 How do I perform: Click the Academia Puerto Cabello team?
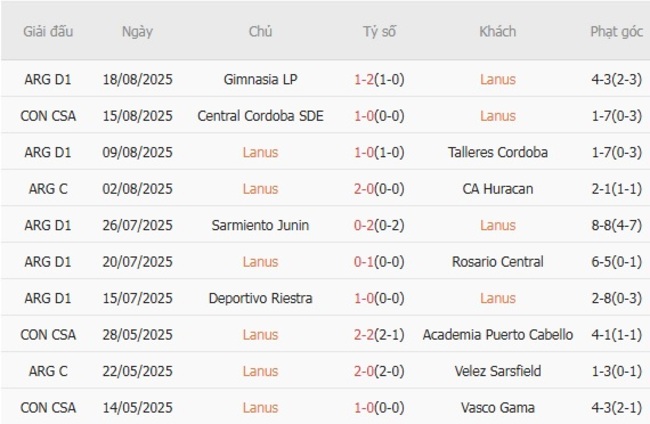click(498, 335)
